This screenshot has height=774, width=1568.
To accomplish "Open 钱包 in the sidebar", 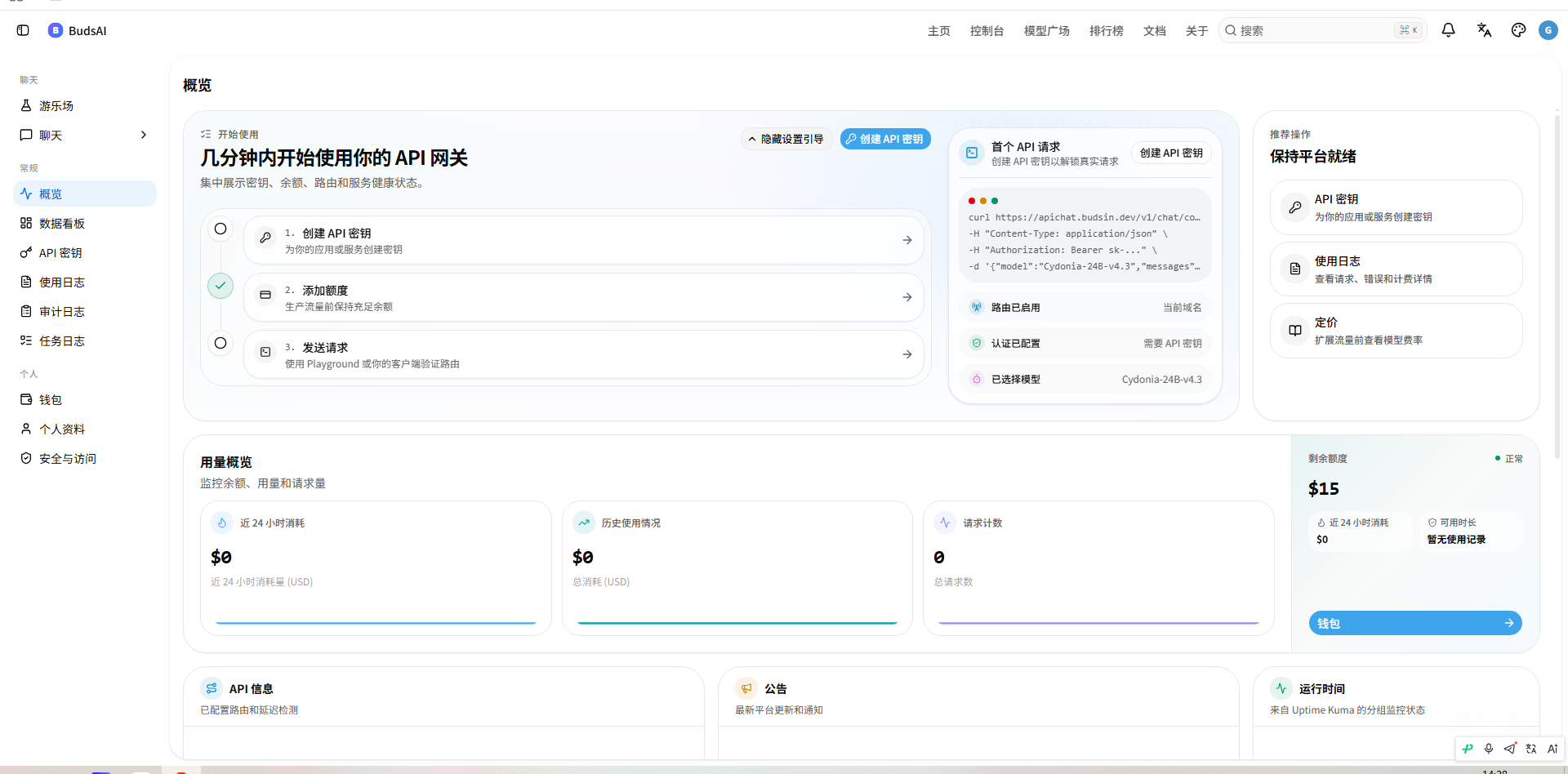I will point(85,399).
